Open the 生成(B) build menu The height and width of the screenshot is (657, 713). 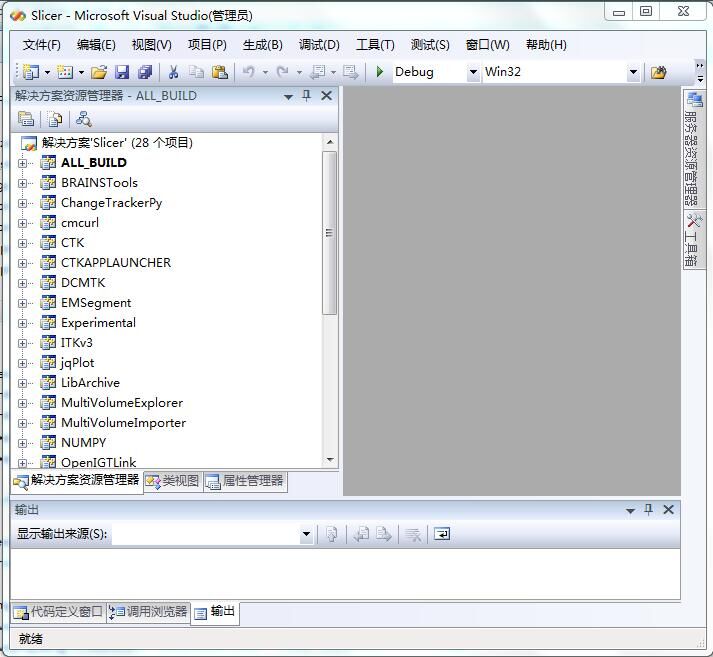point(262,45)
